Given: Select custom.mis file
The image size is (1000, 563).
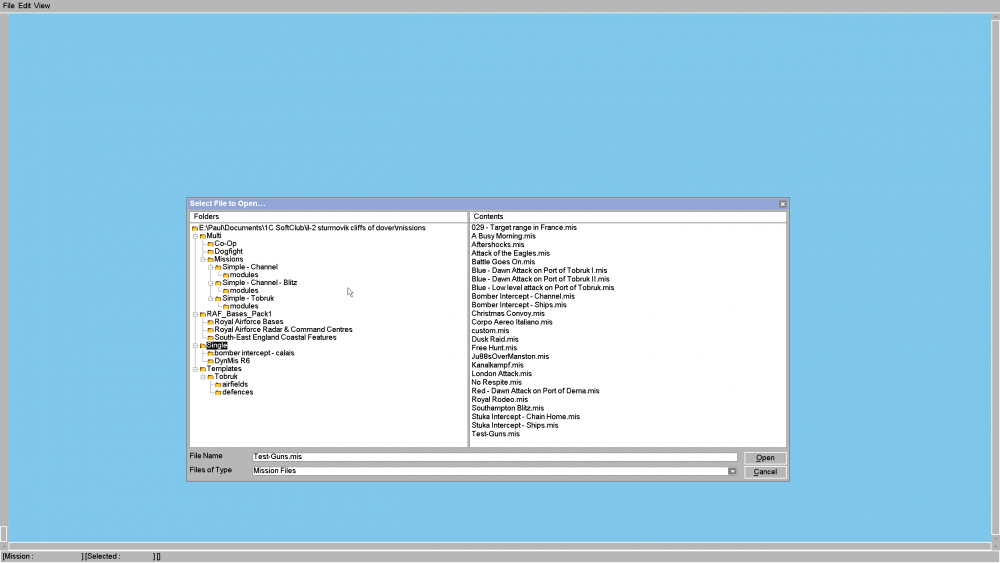Looking at the screenshot, I should coord(490,331).
